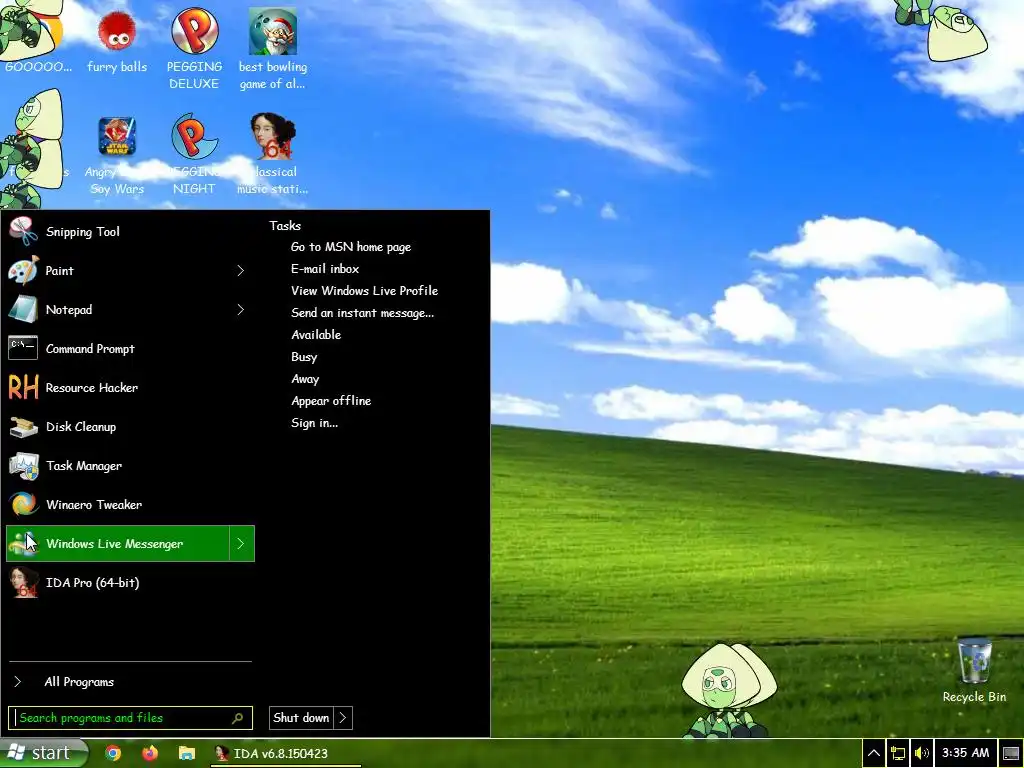Viewport: 1024px width, 768px height.
Task: Open network icon in system tray
Action: 898,753
